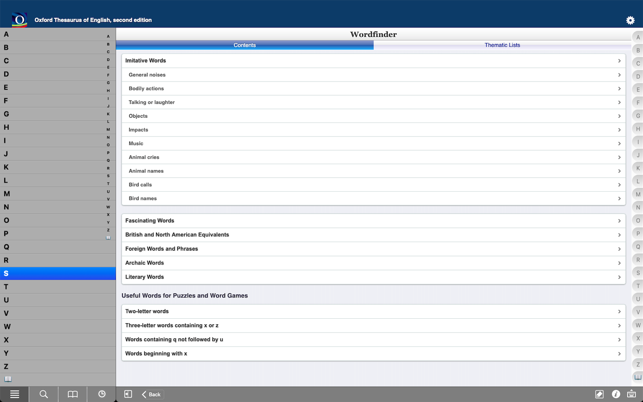Image resolution: width=643 pixels, height=402 pixels.
Task: Click the Wordfinder title heading
Action: [373, 34]
